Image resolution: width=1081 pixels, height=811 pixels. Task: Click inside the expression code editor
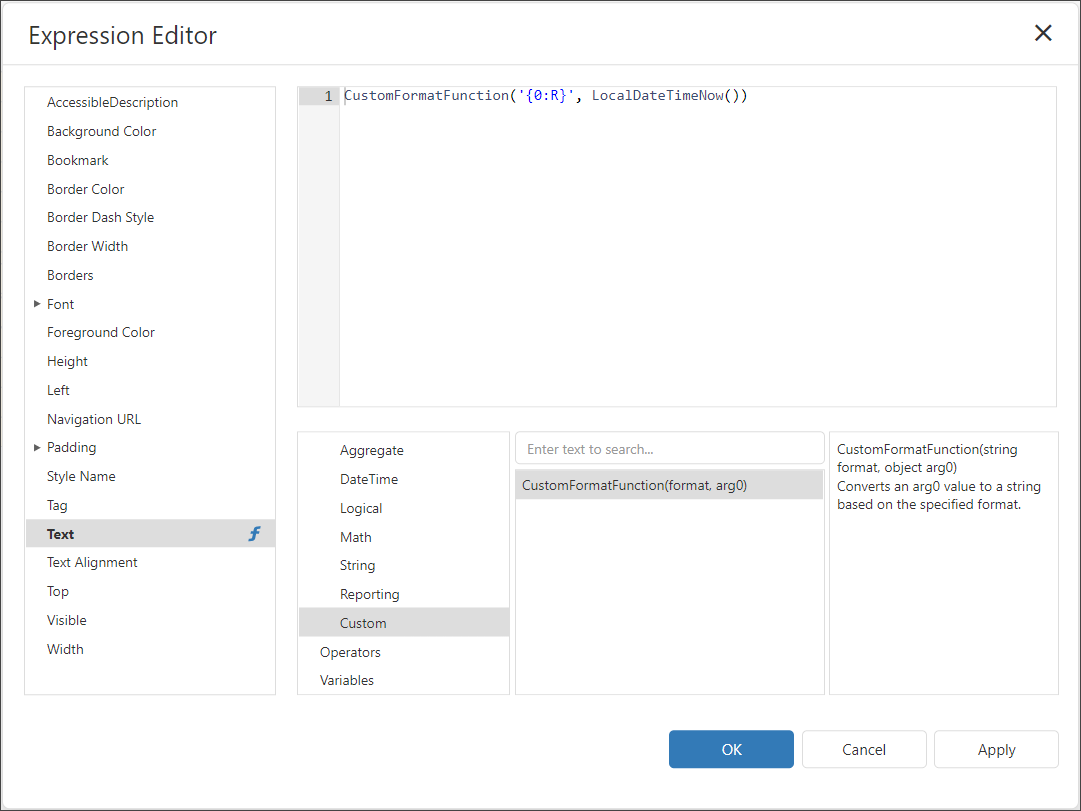coord(698,247)
